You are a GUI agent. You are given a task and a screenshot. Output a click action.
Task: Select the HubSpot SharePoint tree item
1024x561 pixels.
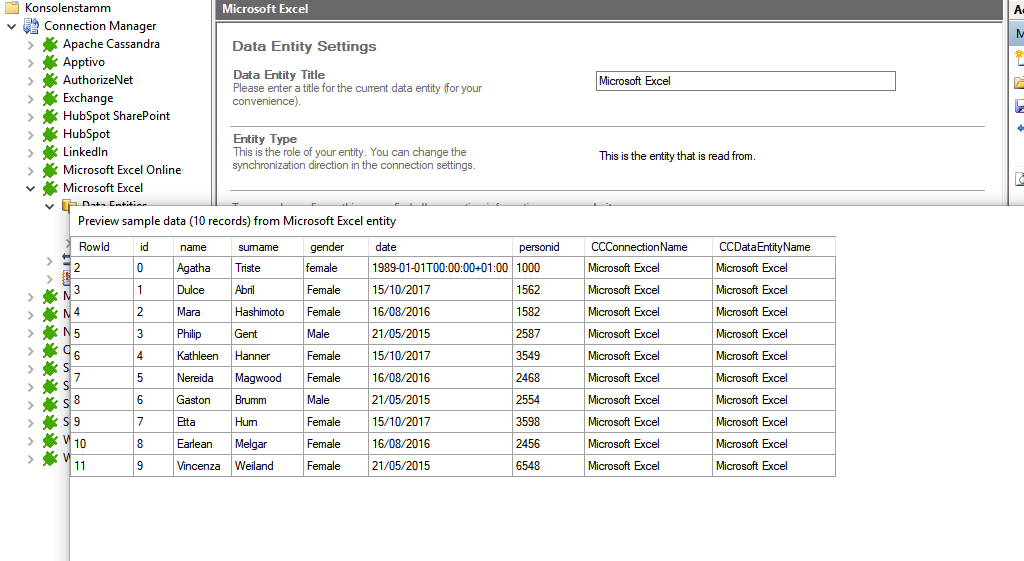point(116,116)
